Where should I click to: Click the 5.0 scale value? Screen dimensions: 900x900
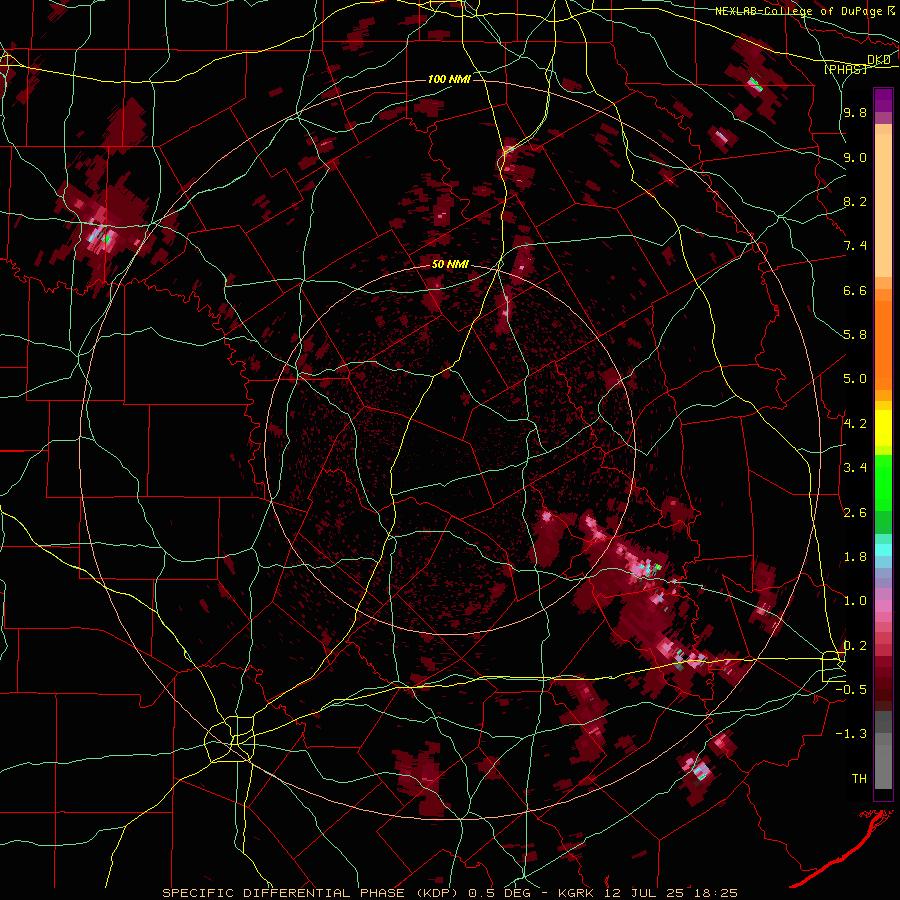[855, 379]
